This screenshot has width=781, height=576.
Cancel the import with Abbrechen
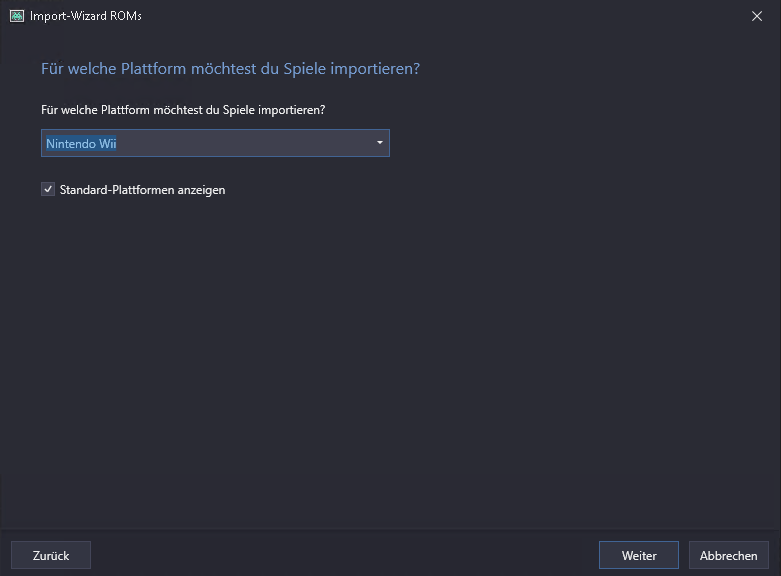(729, 555)
